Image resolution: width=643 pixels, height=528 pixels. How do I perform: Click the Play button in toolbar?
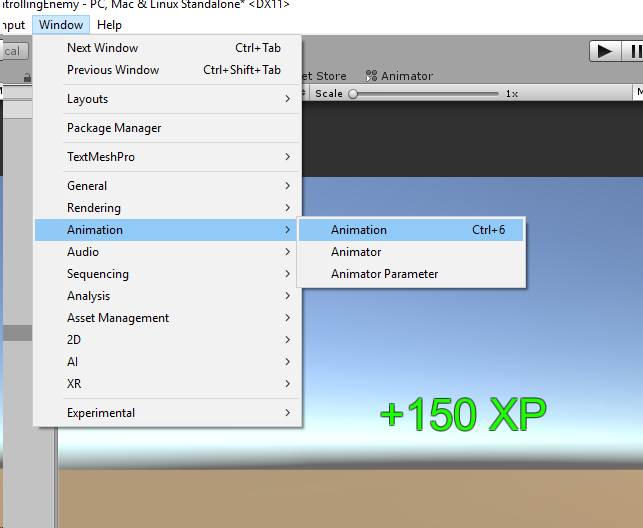[x=605, y=51]
